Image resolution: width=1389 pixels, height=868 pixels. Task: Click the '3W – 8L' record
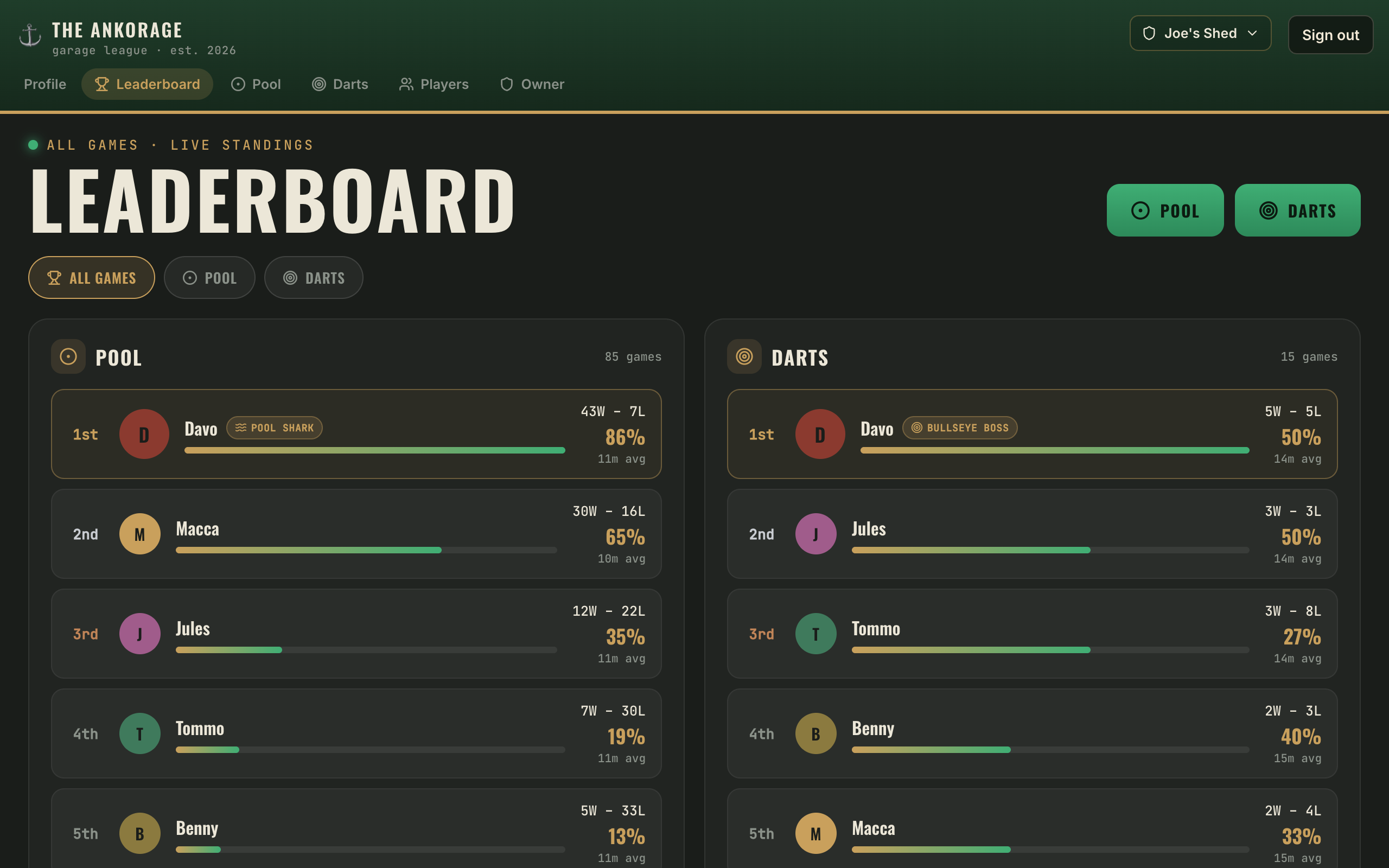click(x=1293, y=611)
